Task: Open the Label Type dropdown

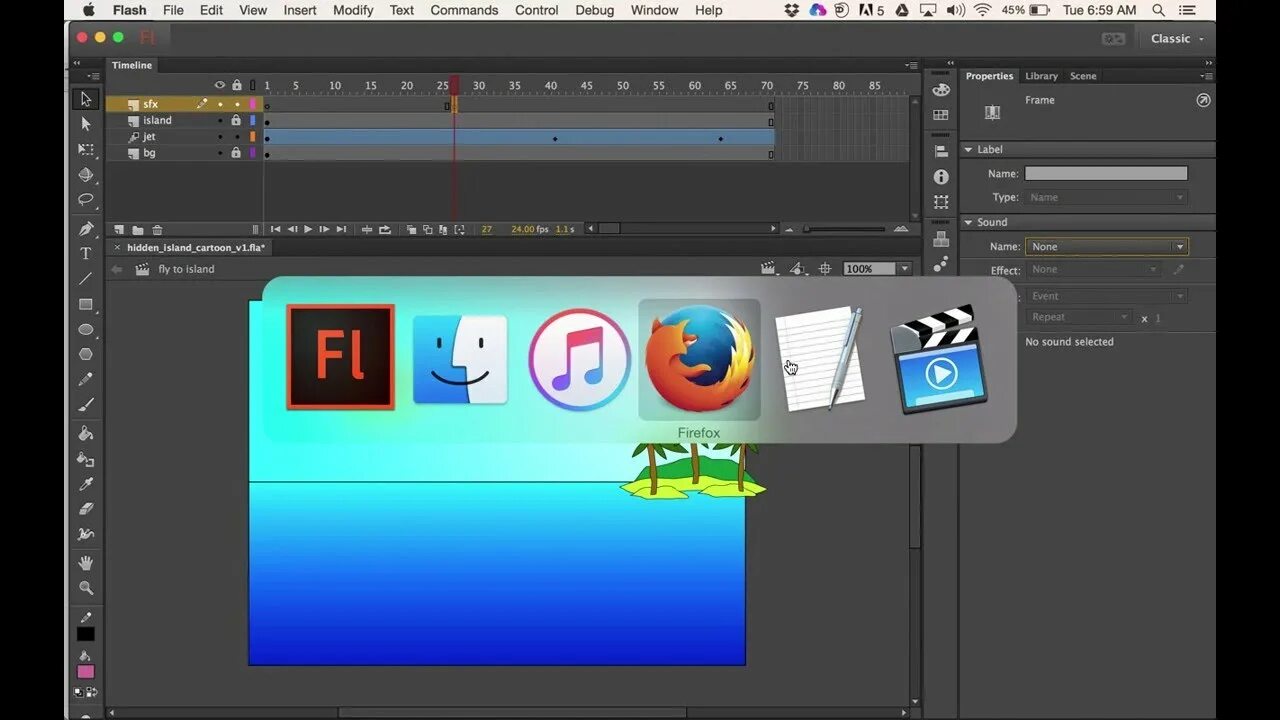Action: coord(1106,197)
